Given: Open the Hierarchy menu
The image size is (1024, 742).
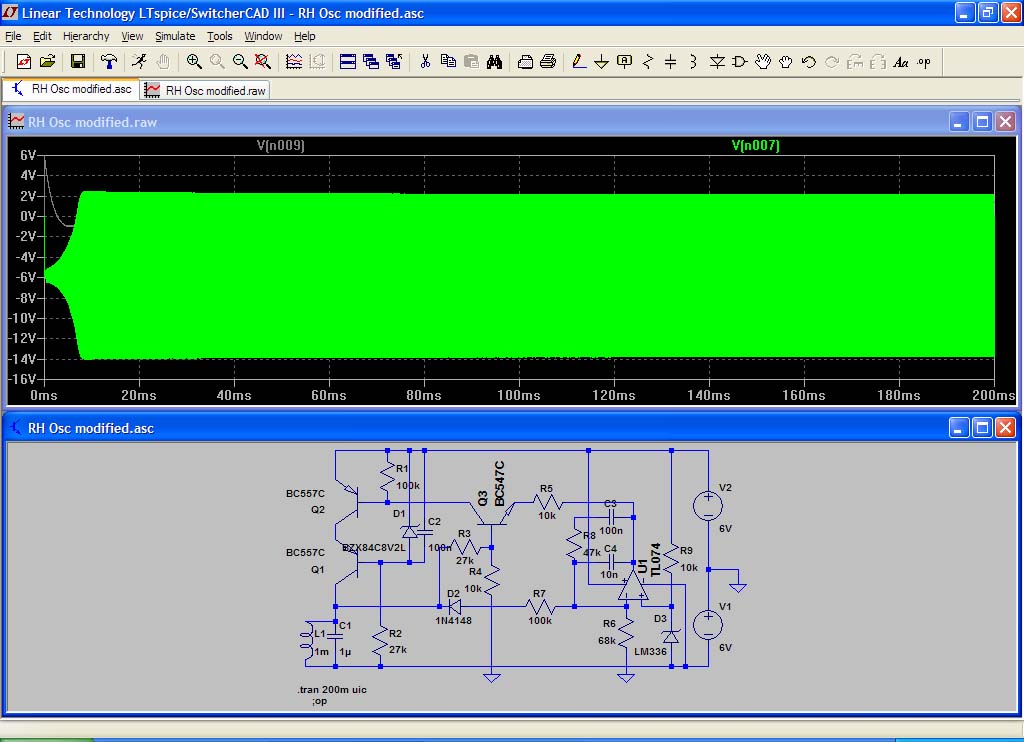Looking at the screenshot, I should pos(86,36).
